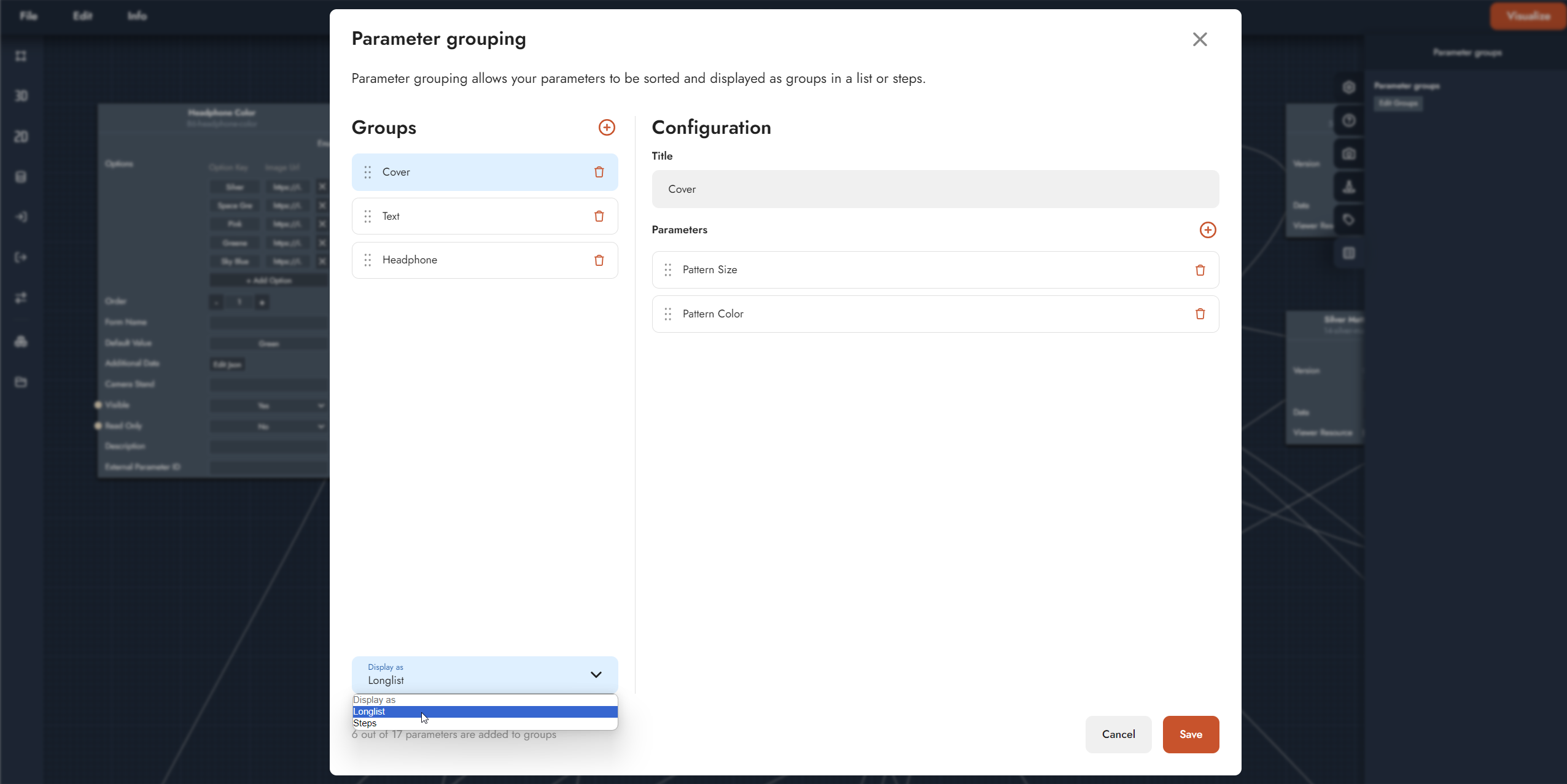Grab the drag handle of Text group
The height and width of the screenshot is (784, 1567).
368,216
